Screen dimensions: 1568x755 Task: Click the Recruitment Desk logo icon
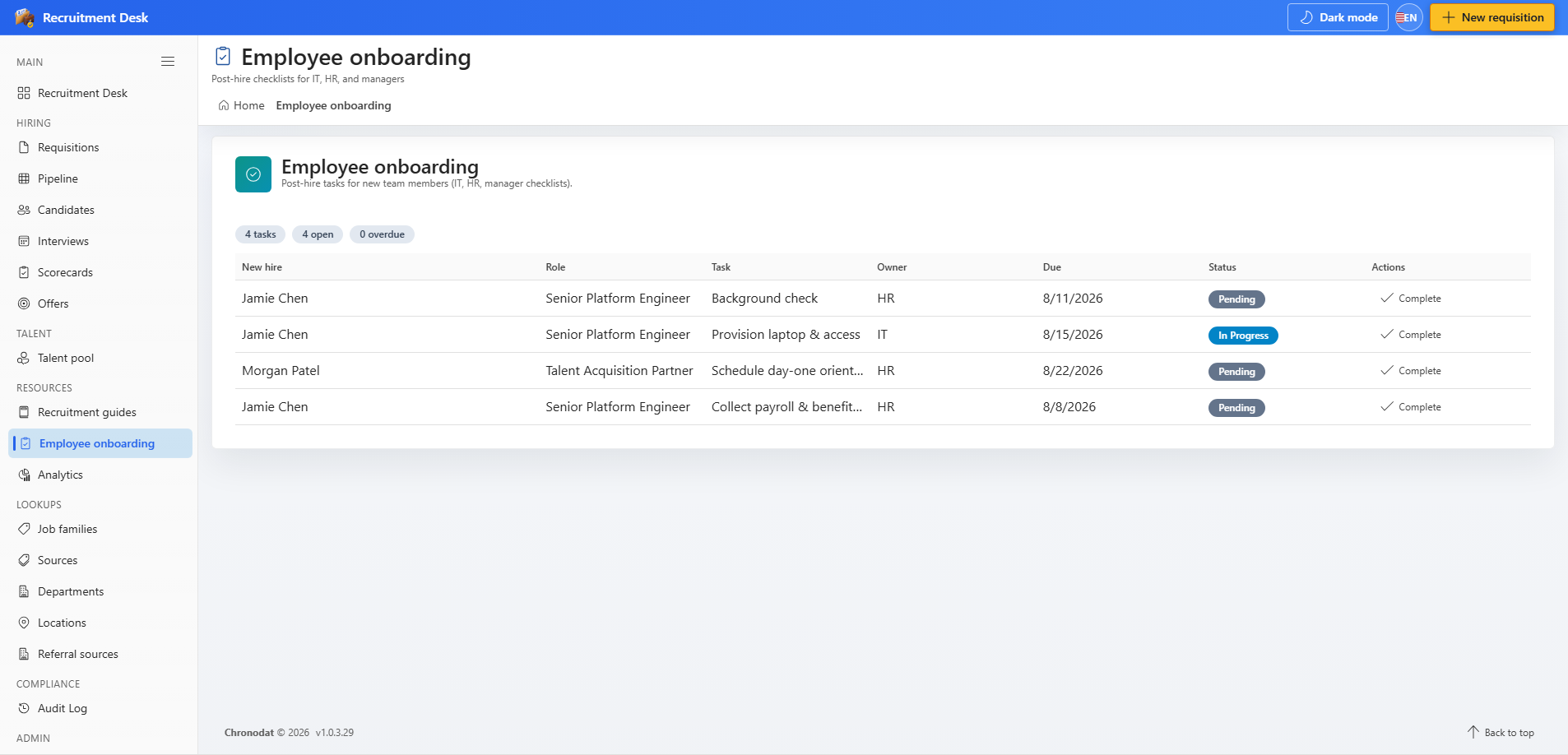tap(25, 17)
